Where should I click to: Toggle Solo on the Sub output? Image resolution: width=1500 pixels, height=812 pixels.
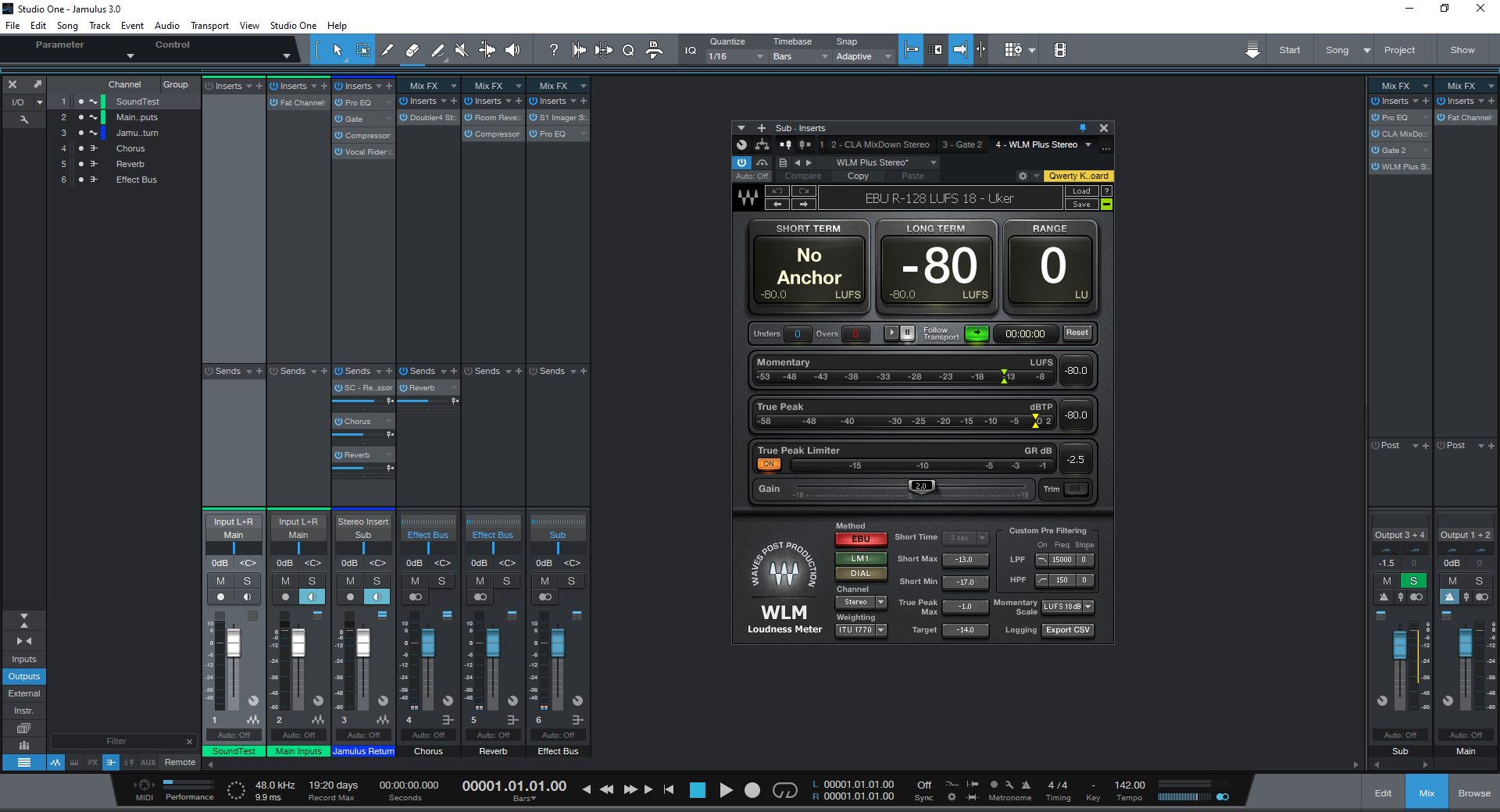[1413, 581]
